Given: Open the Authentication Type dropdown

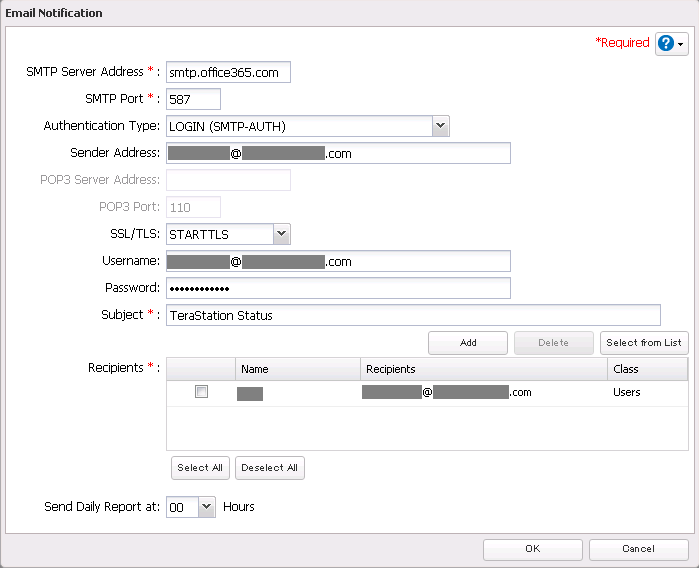Looking at the screenshot, I should [x=440, y=126].
